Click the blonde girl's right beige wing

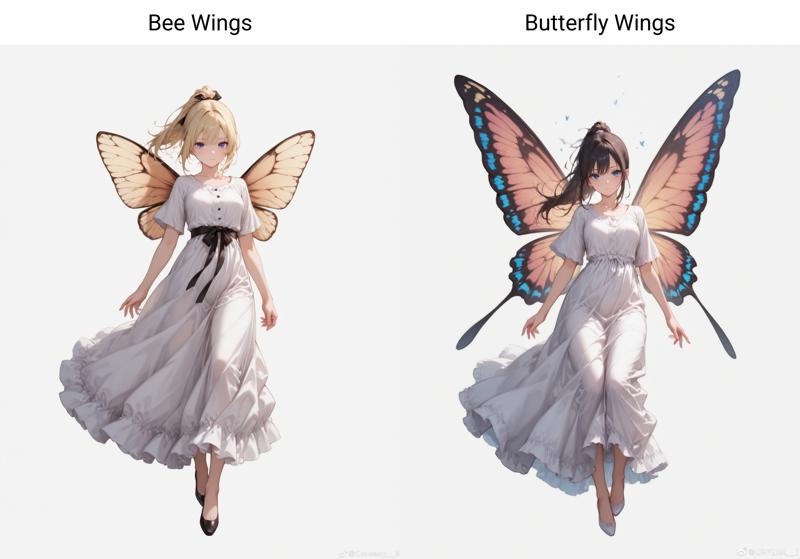(278, 181)
